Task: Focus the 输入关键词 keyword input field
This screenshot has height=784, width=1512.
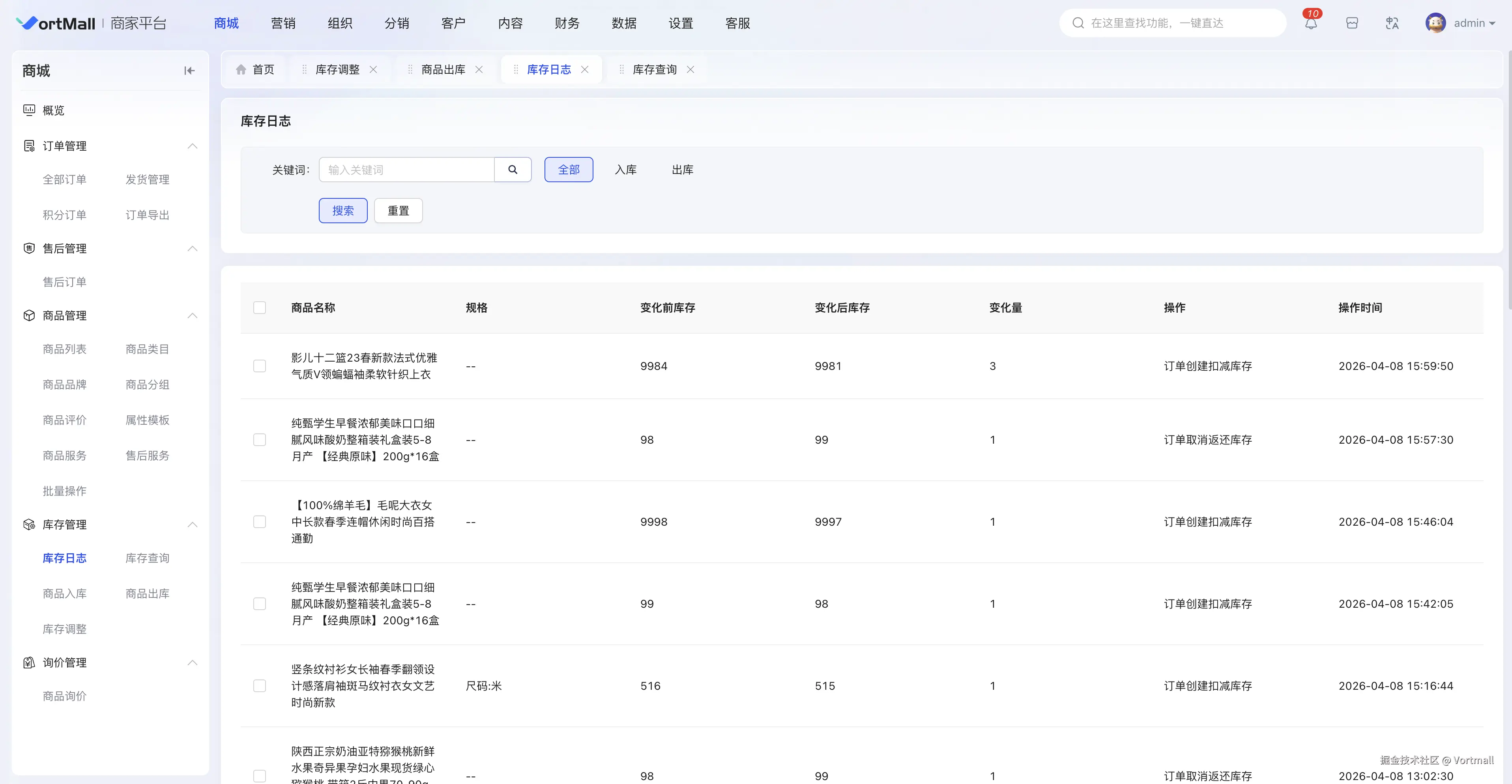Action: tap(406, 170)
